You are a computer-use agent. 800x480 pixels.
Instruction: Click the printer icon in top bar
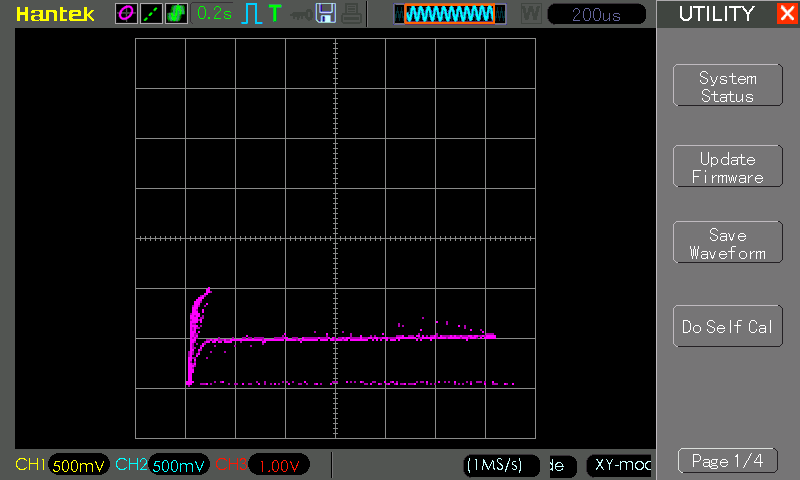350,13
